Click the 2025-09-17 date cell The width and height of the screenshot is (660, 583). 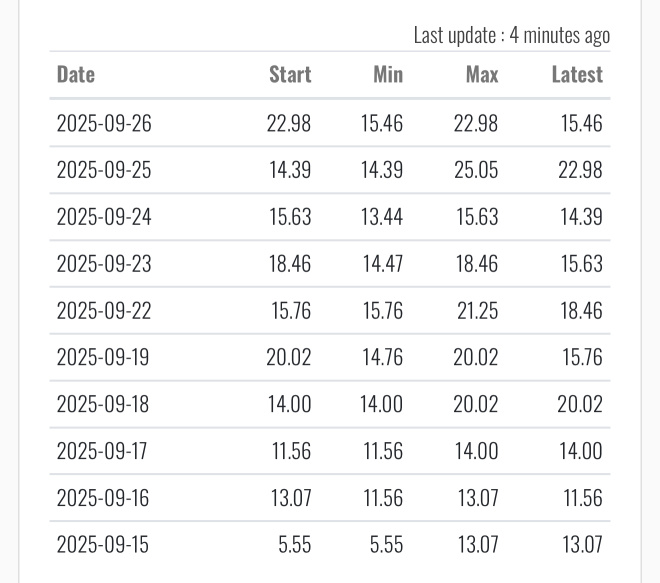pos(102,451)
